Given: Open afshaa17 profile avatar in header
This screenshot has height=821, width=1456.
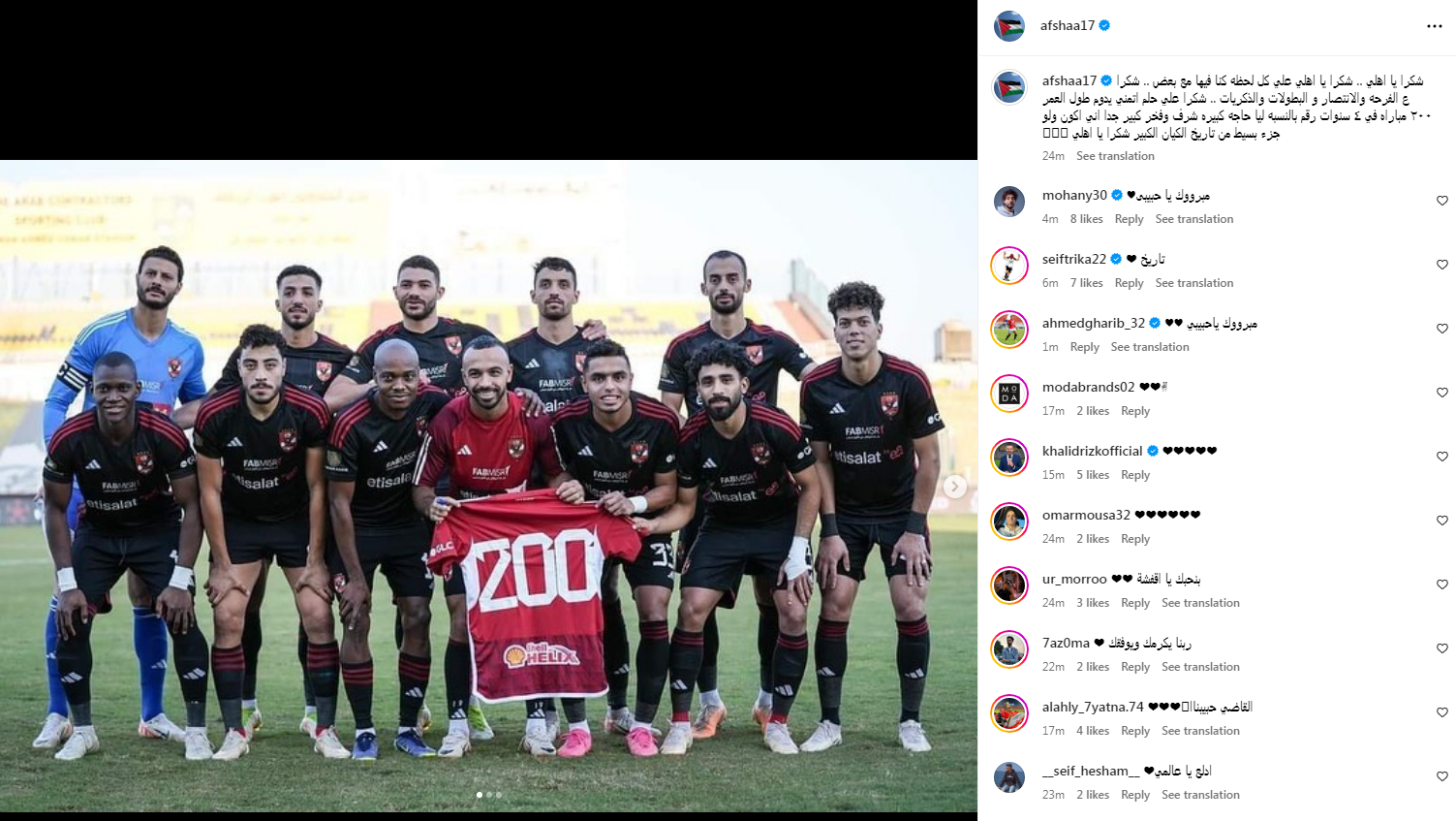Looking at the screenshot, I should (1009, 26).
